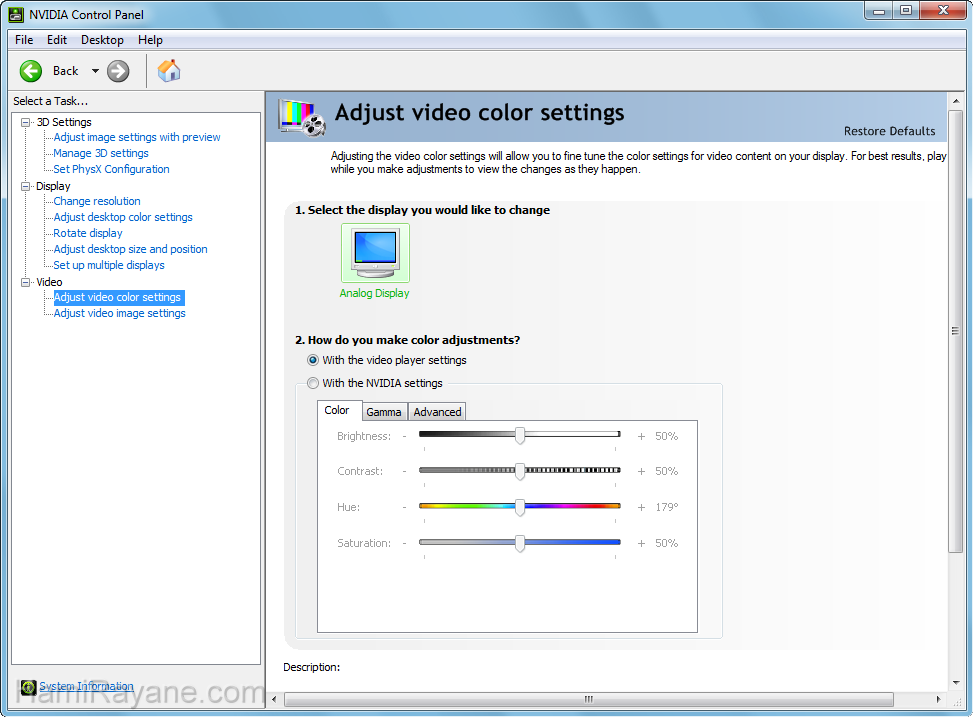Viewport: 973px width, 717px height.
Task: Click the horizontal scrollbar right arrow
Action: (938, 699)
